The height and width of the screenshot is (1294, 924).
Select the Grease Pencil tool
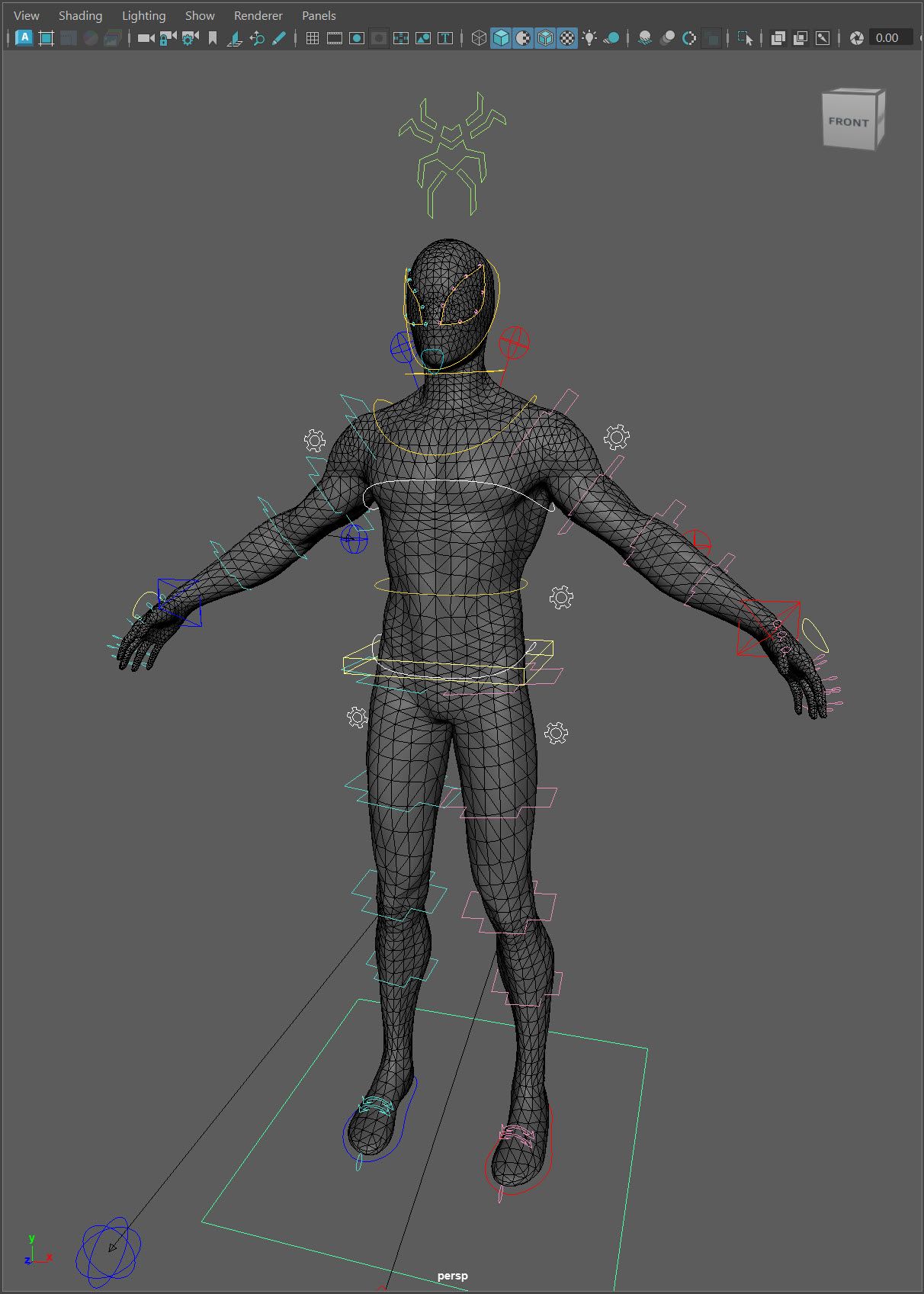pos(279,38)
